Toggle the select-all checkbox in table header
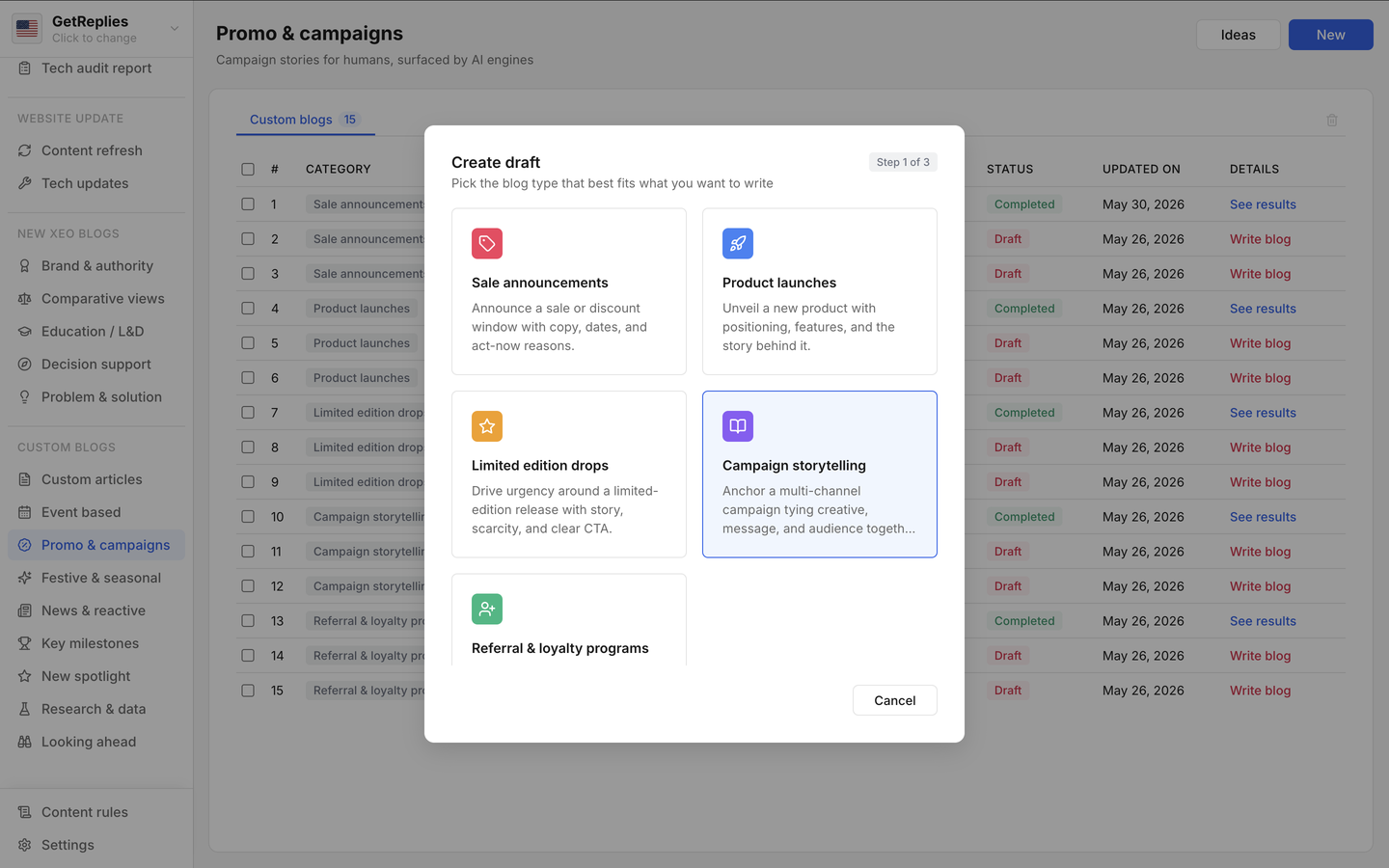 (x=248, y=169)
